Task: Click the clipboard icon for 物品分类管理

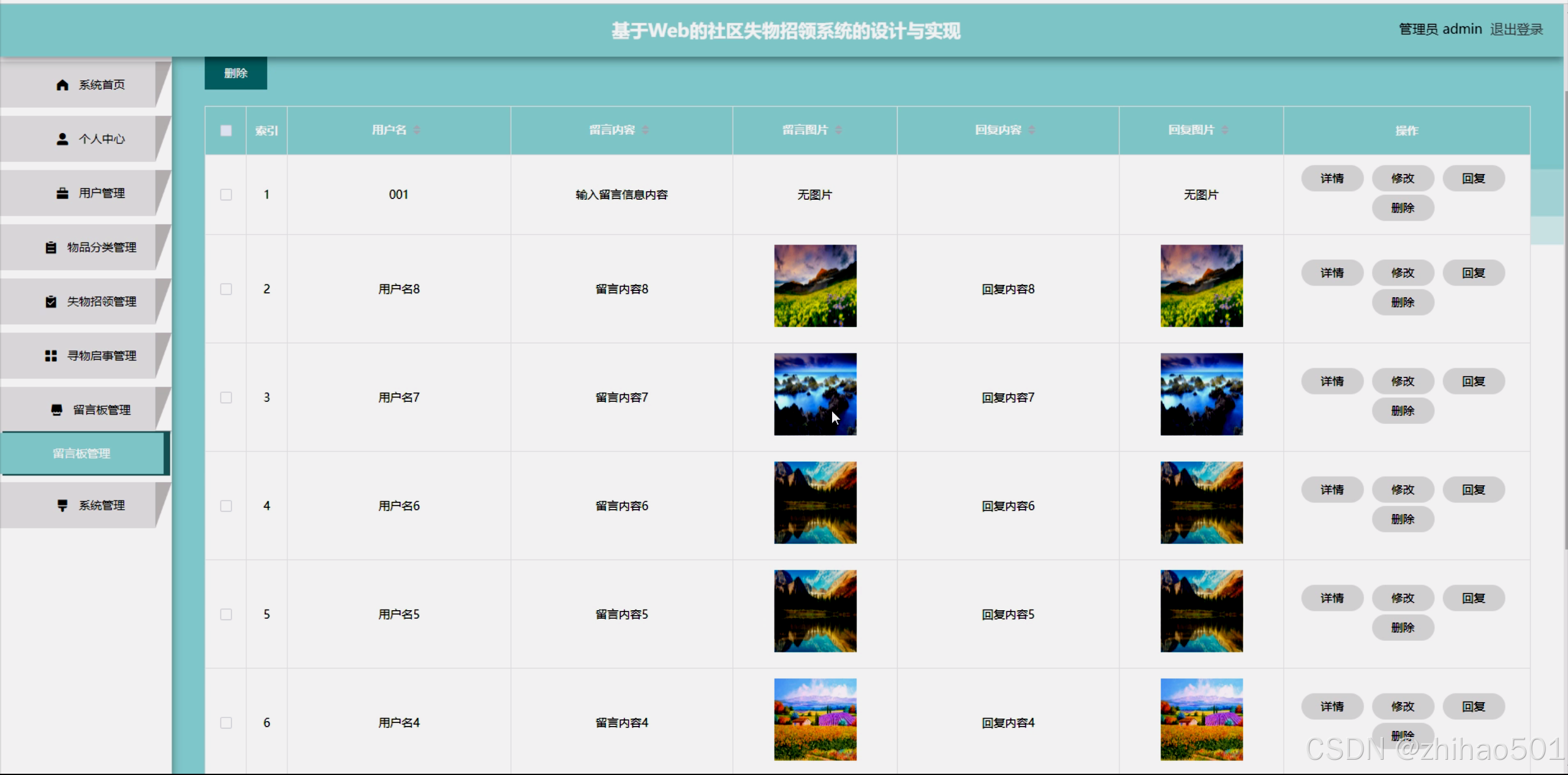Action: tap(51, 248)
